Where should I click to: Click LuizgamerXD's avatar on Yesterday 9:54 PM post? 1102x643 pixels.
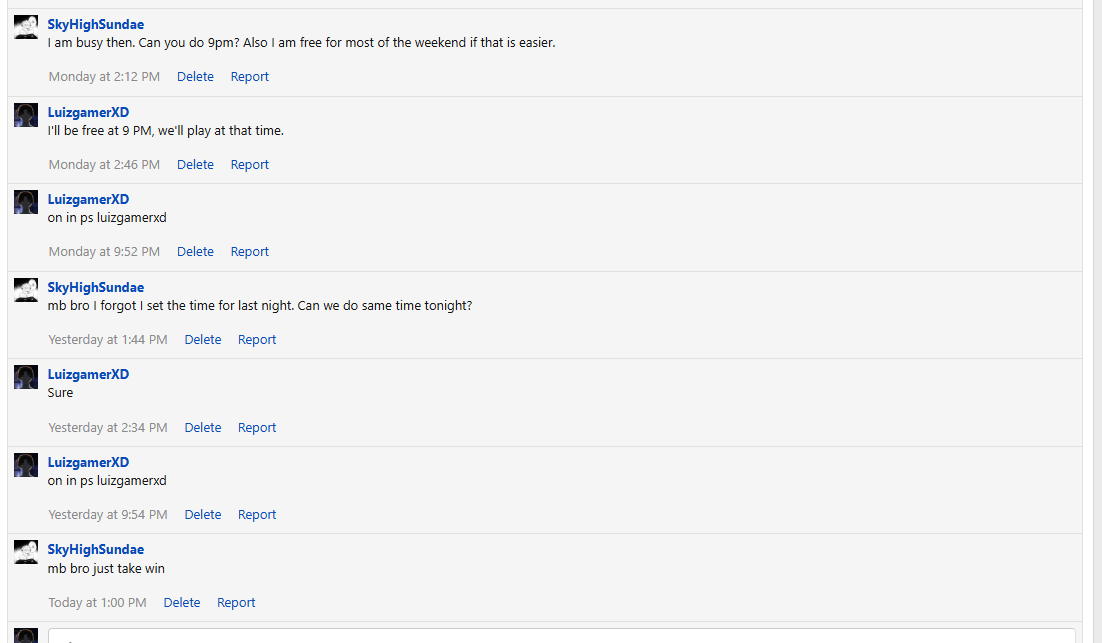pos(26,464)
